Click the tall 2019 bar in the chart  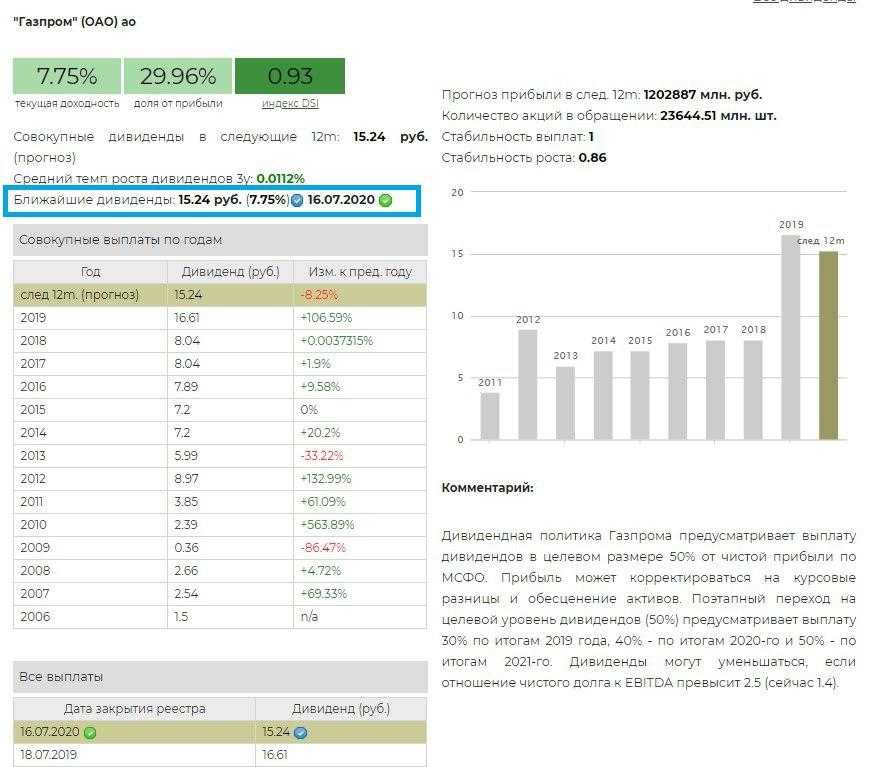pyautogui.click(x=791, y=338)
